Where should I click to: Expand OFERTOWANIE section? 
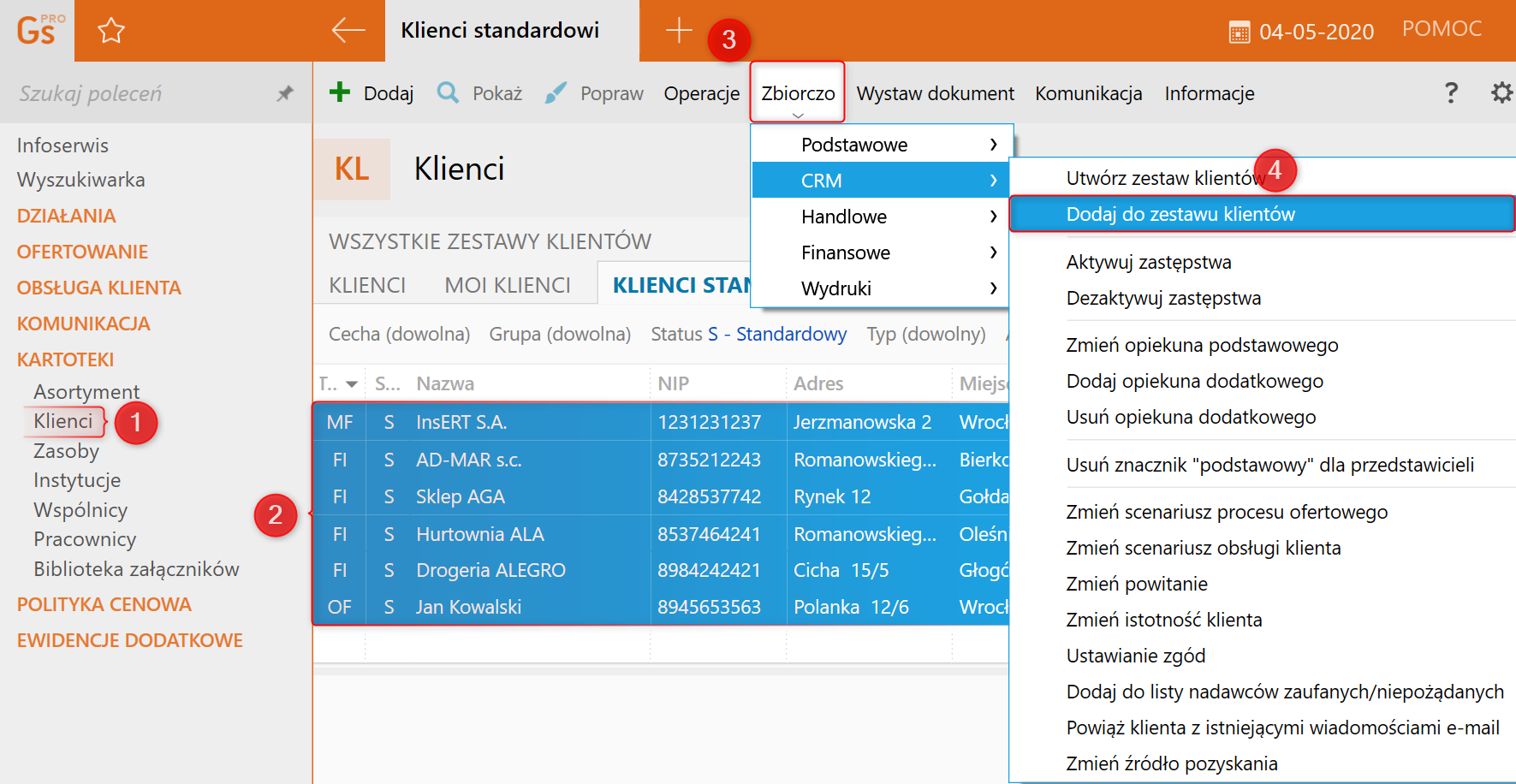pyautogui.click(x=82, y=252)
